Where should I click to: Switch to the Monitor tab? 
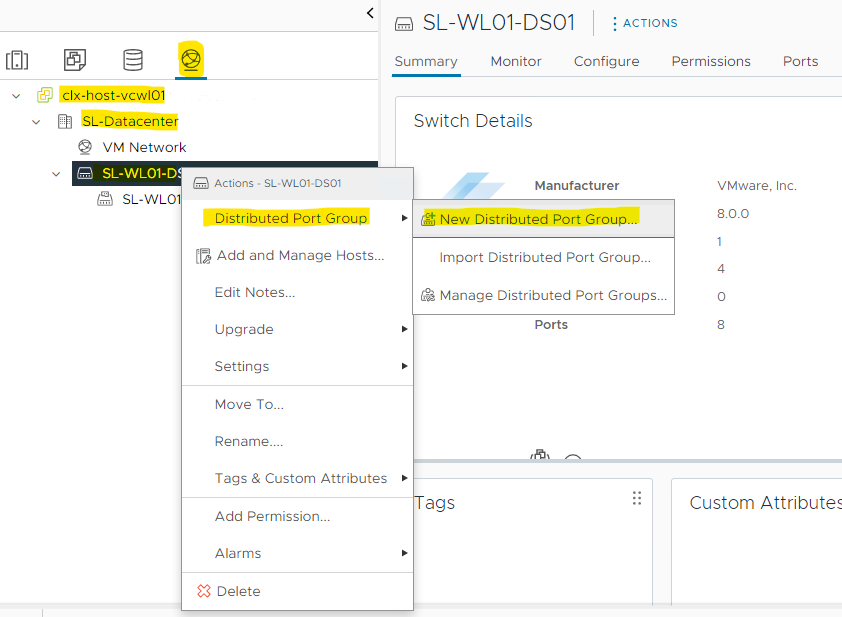516,62
